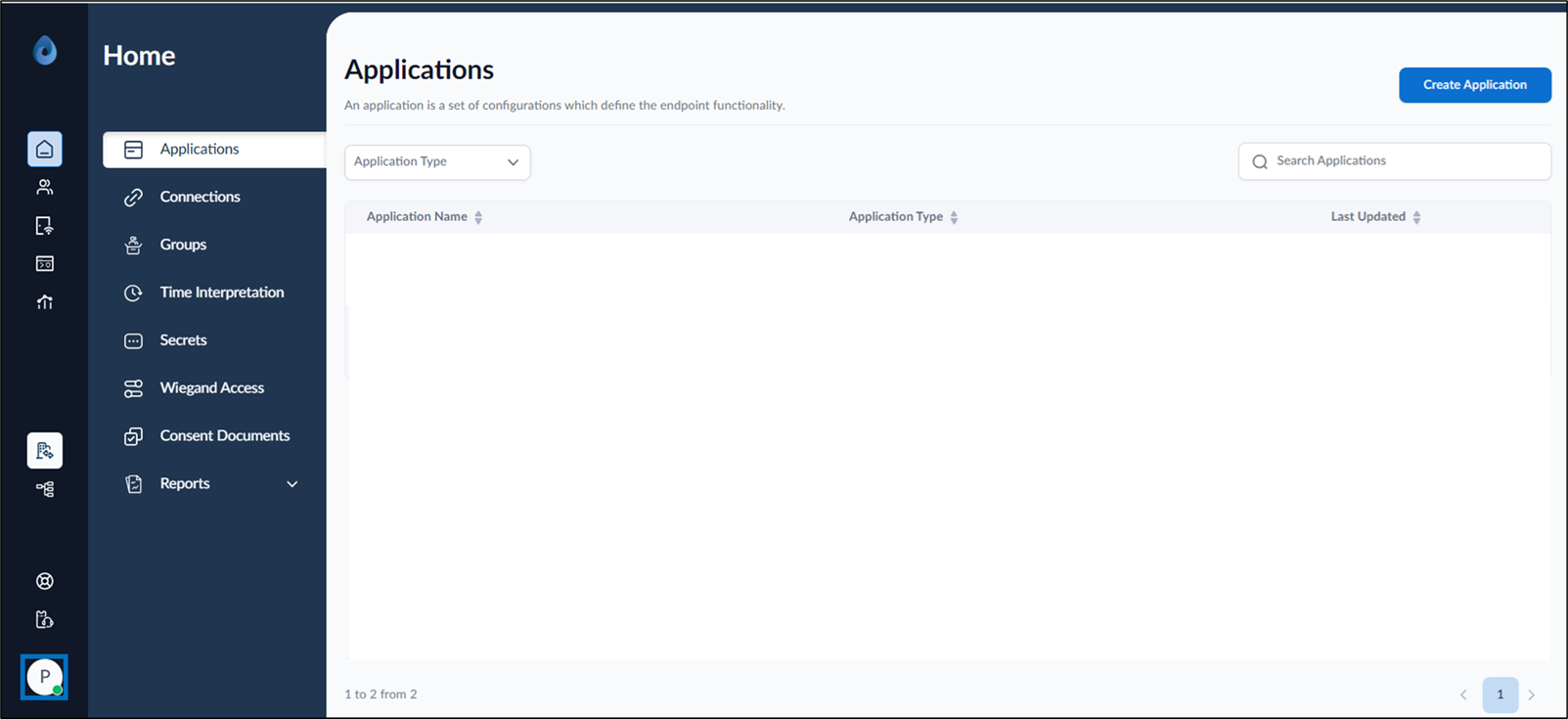Sort by the Application Name column arrows
1568x719 pixels.
(x=478, y=217)
